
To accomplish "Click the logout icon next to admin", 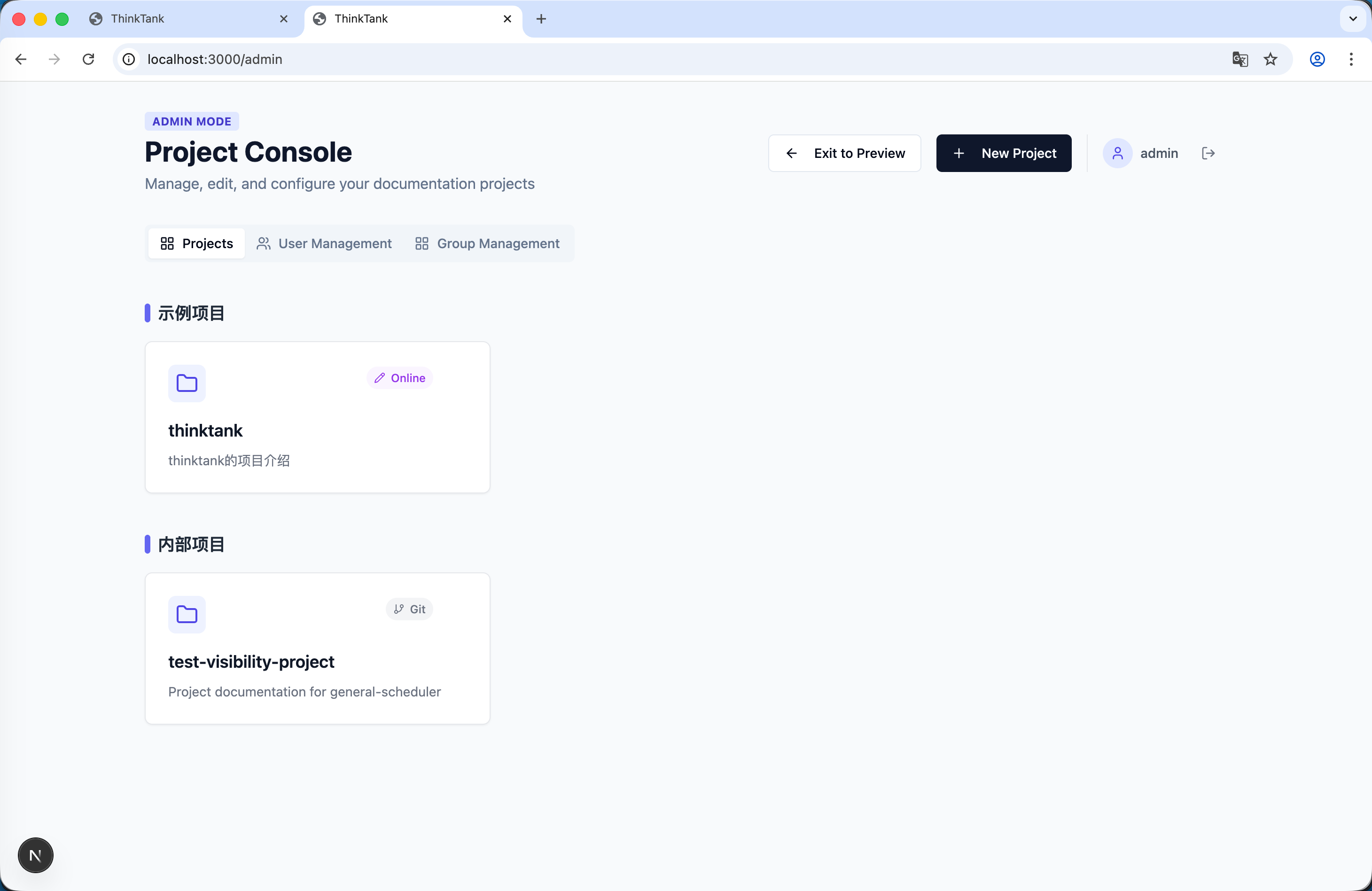I will tap(1208, 153).
